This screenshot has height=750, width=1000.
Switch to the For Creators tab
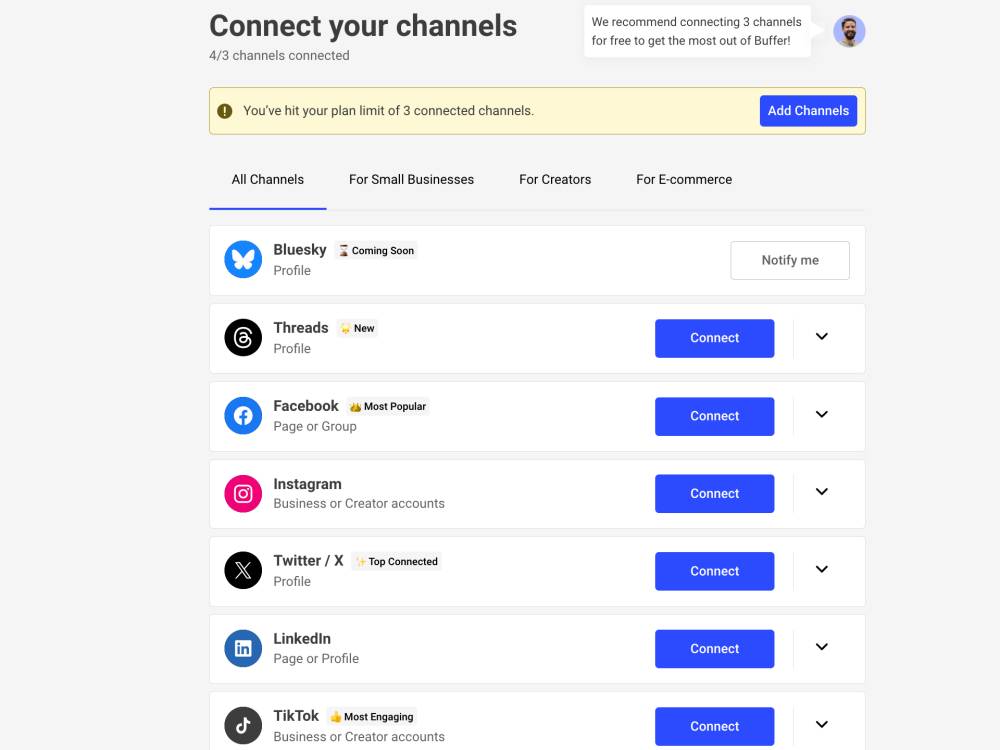pyautogui.click(x=555, y=180)
